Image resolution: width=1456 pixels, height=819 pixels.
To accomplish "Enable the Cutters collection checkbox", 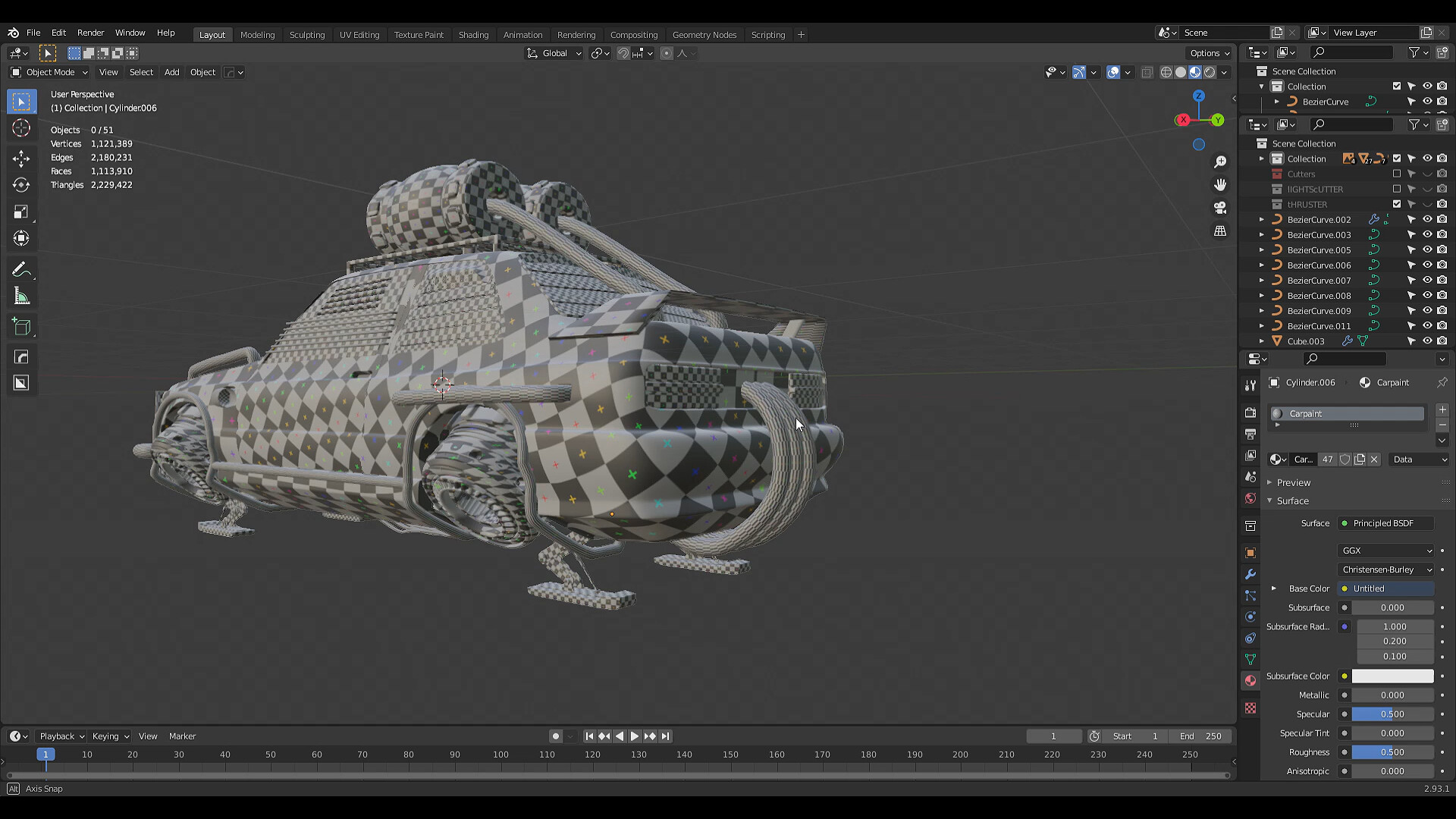I will [x=1396, y=174].
